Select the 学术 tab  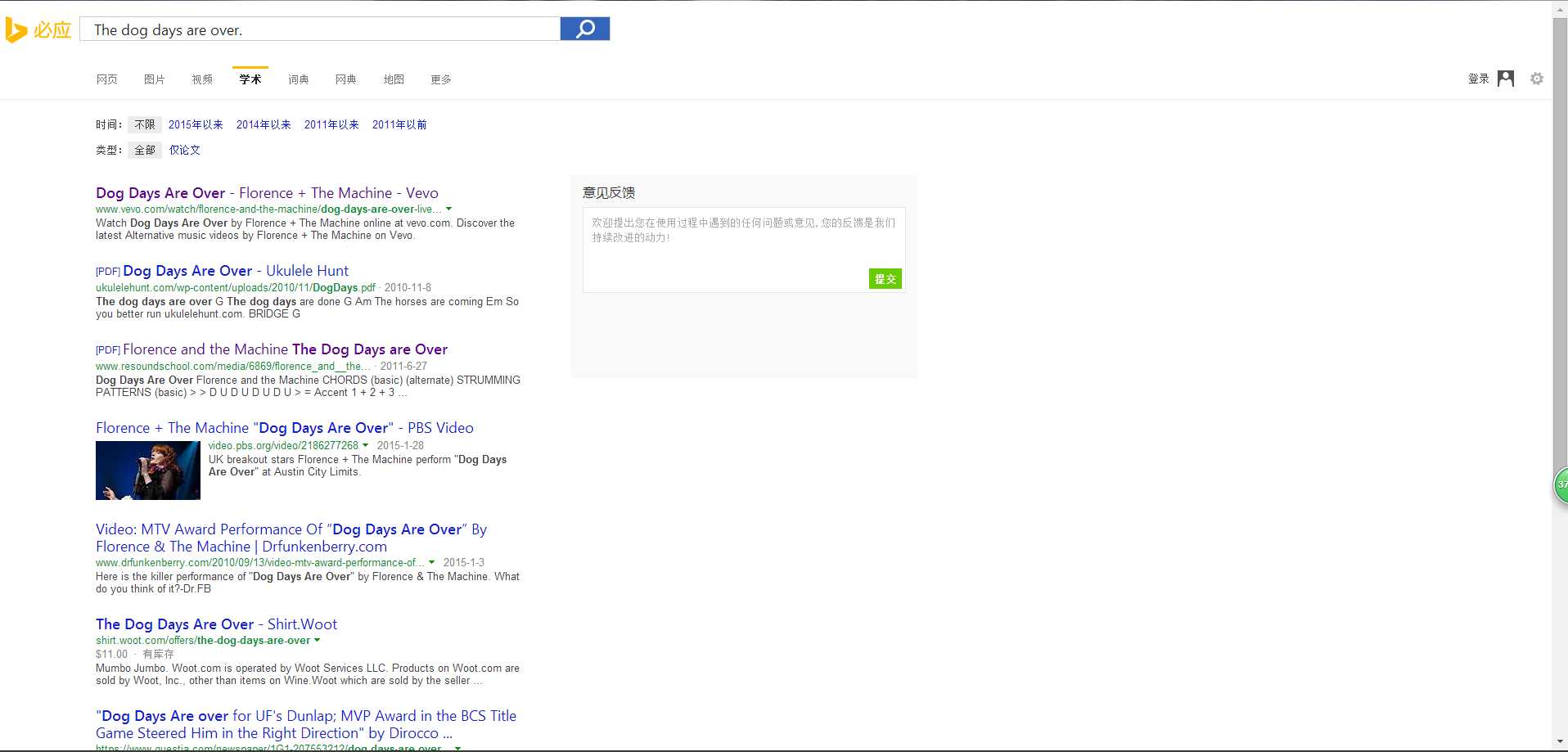pyautogui.click(x=250, y=79)
